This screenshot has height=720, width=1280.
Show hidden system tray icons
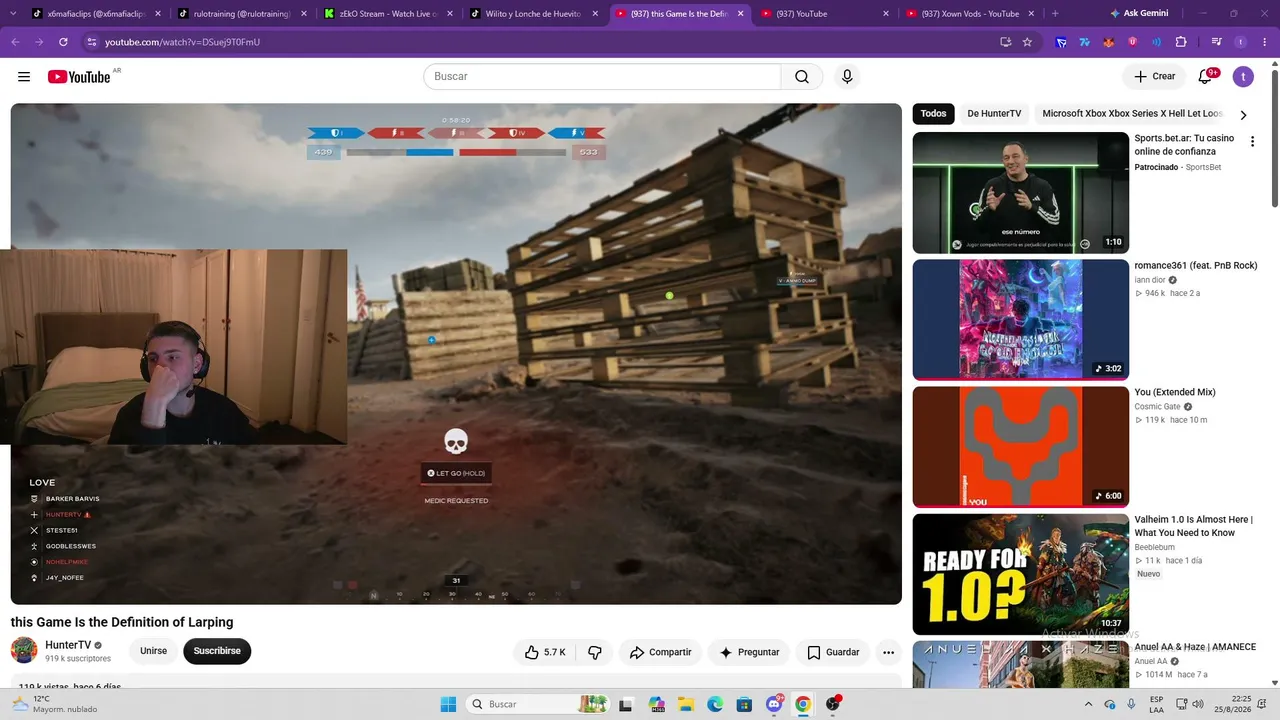click(1089, 704)
